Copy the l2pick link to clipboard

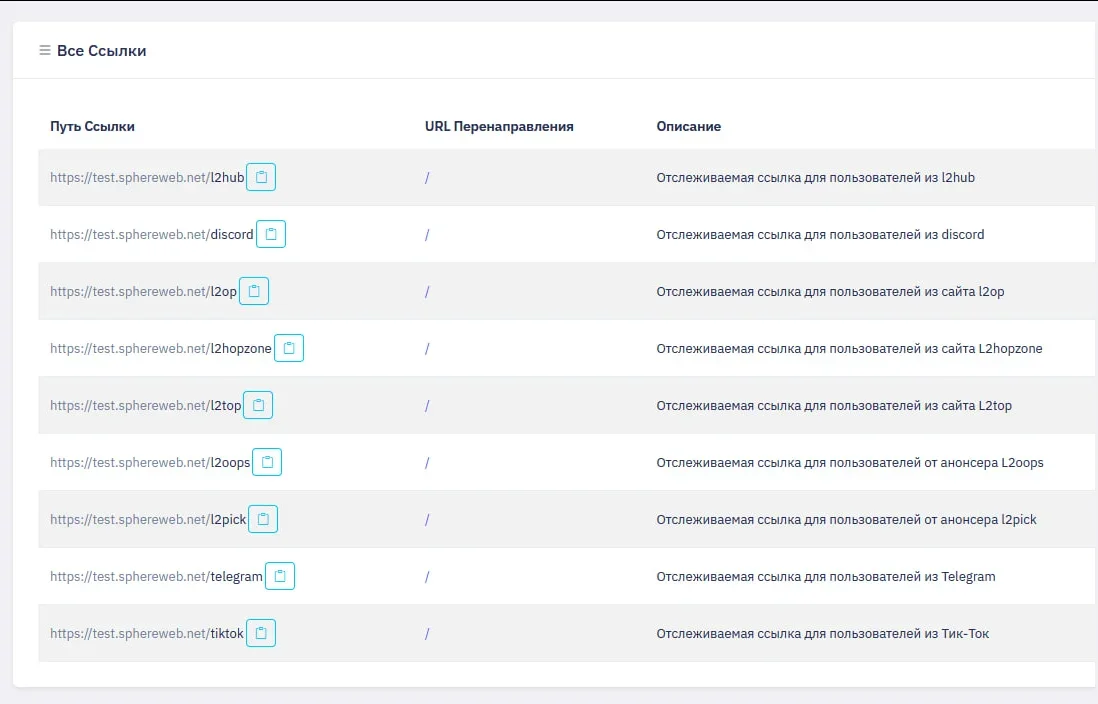pyautogui.click(x=263, y=519)
